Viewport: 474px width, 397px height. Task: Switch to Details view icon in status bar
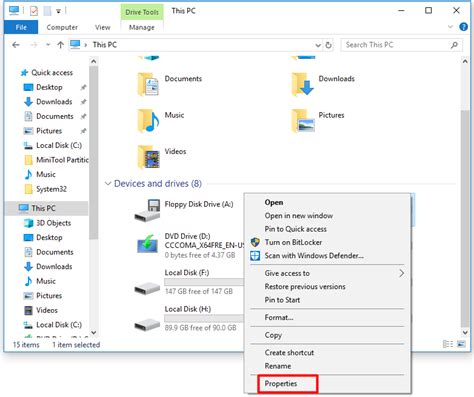click(x=448, y=344)
